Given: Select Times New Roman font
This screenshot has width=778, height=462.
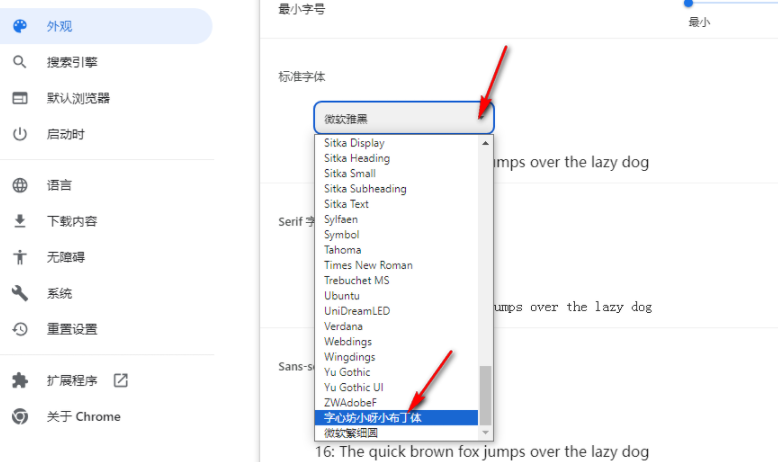Looking at the screenshot, I should click(396, 265).
